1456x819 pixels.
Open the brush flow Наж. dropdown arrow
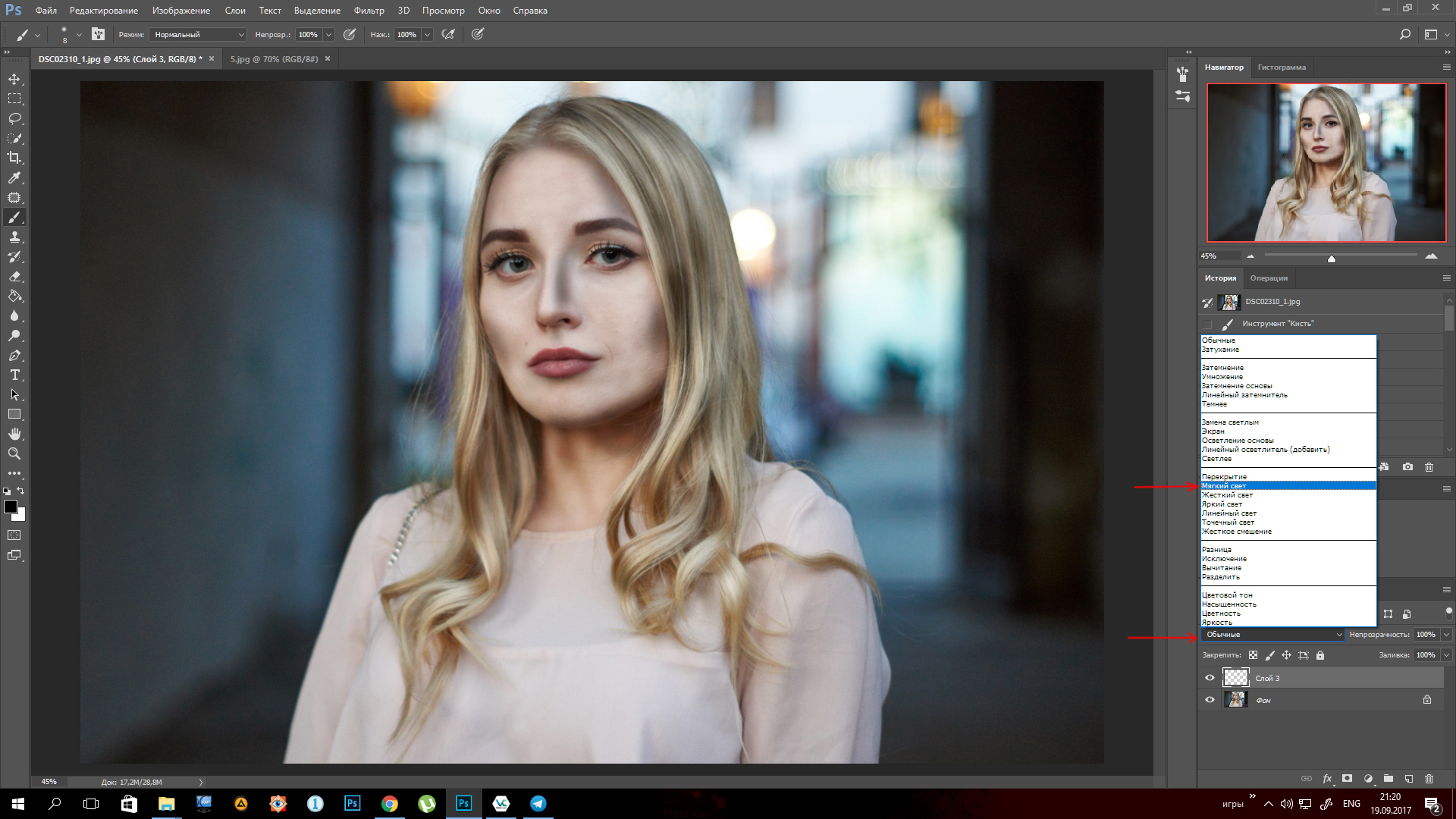(427, 34)
